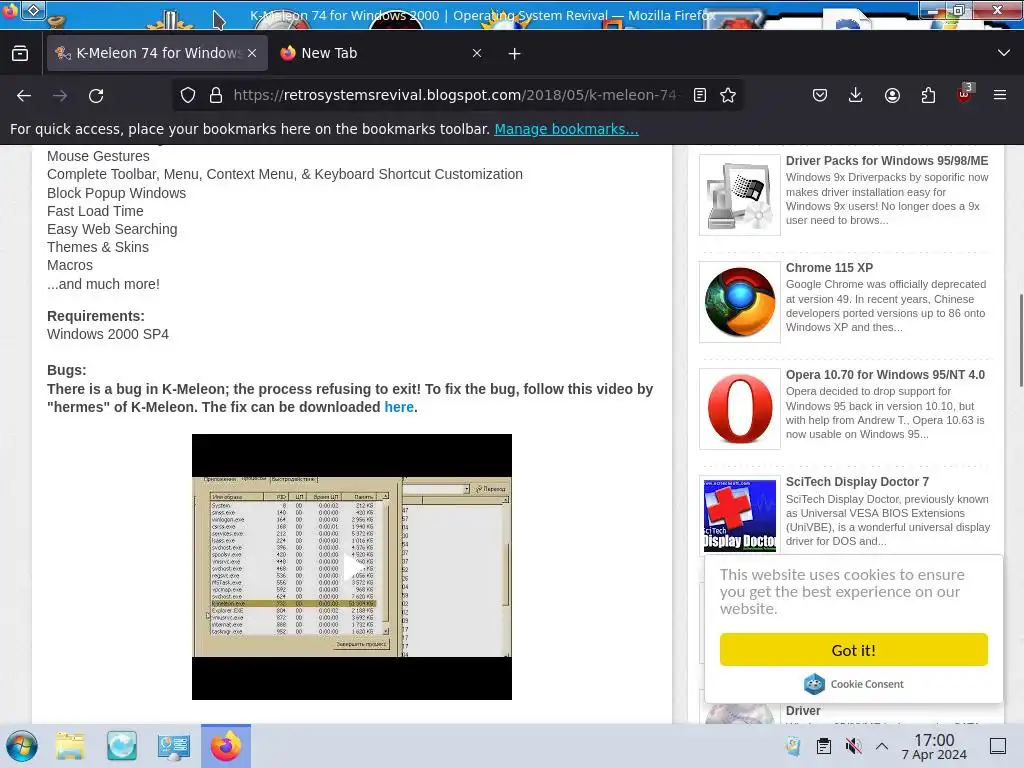Save page to Pocket
The width and height of the screenshot is (1024, 768).
tap(820, 95)
